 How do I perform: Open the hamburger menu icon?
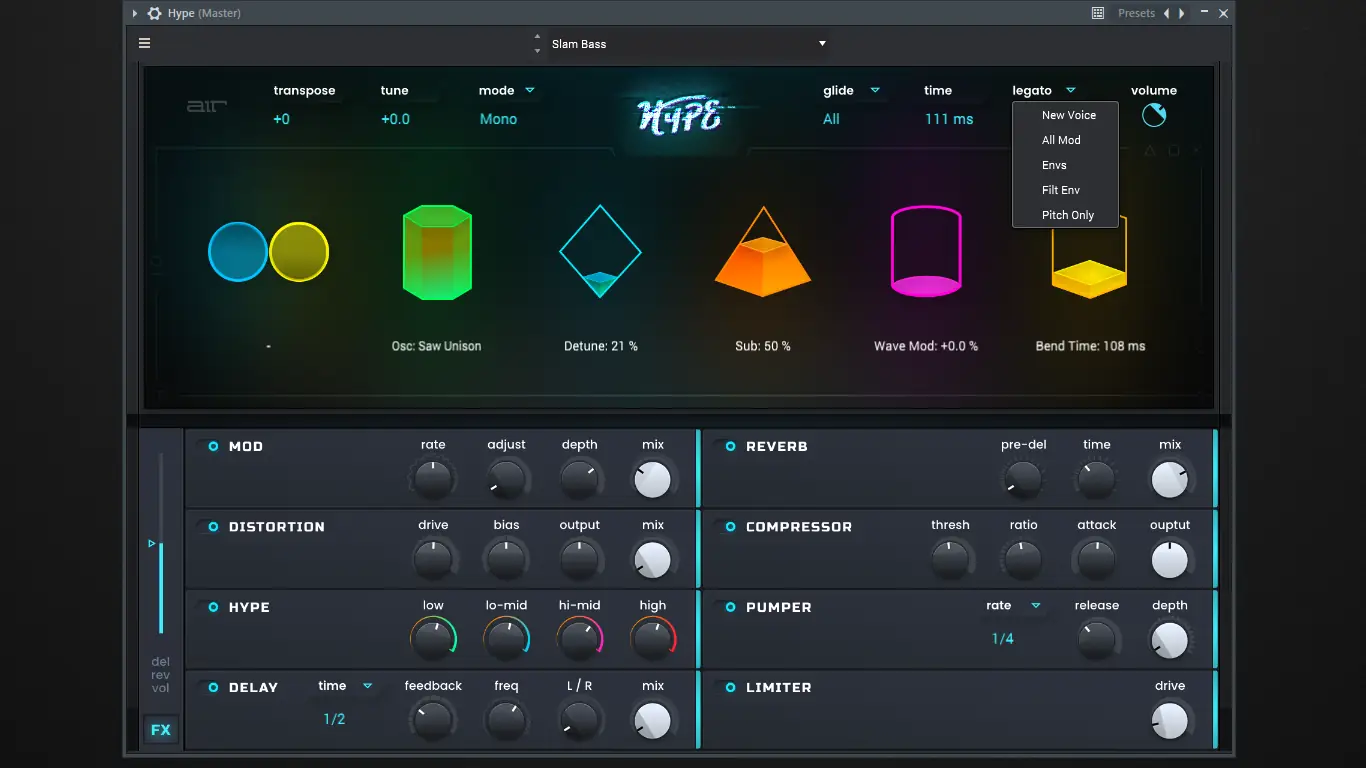(145, 43)
